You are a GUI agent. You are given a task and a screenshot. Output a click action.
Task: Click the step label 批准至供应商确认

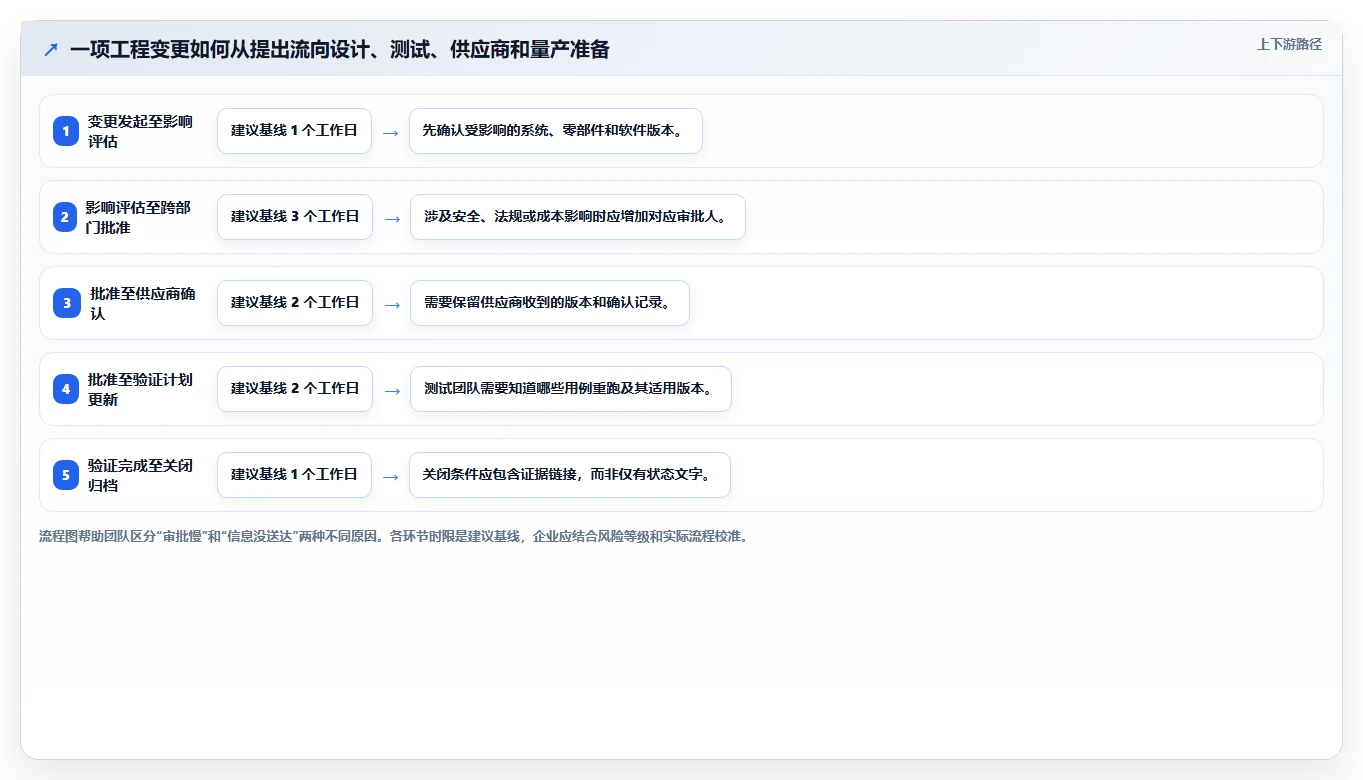[142, 303]
